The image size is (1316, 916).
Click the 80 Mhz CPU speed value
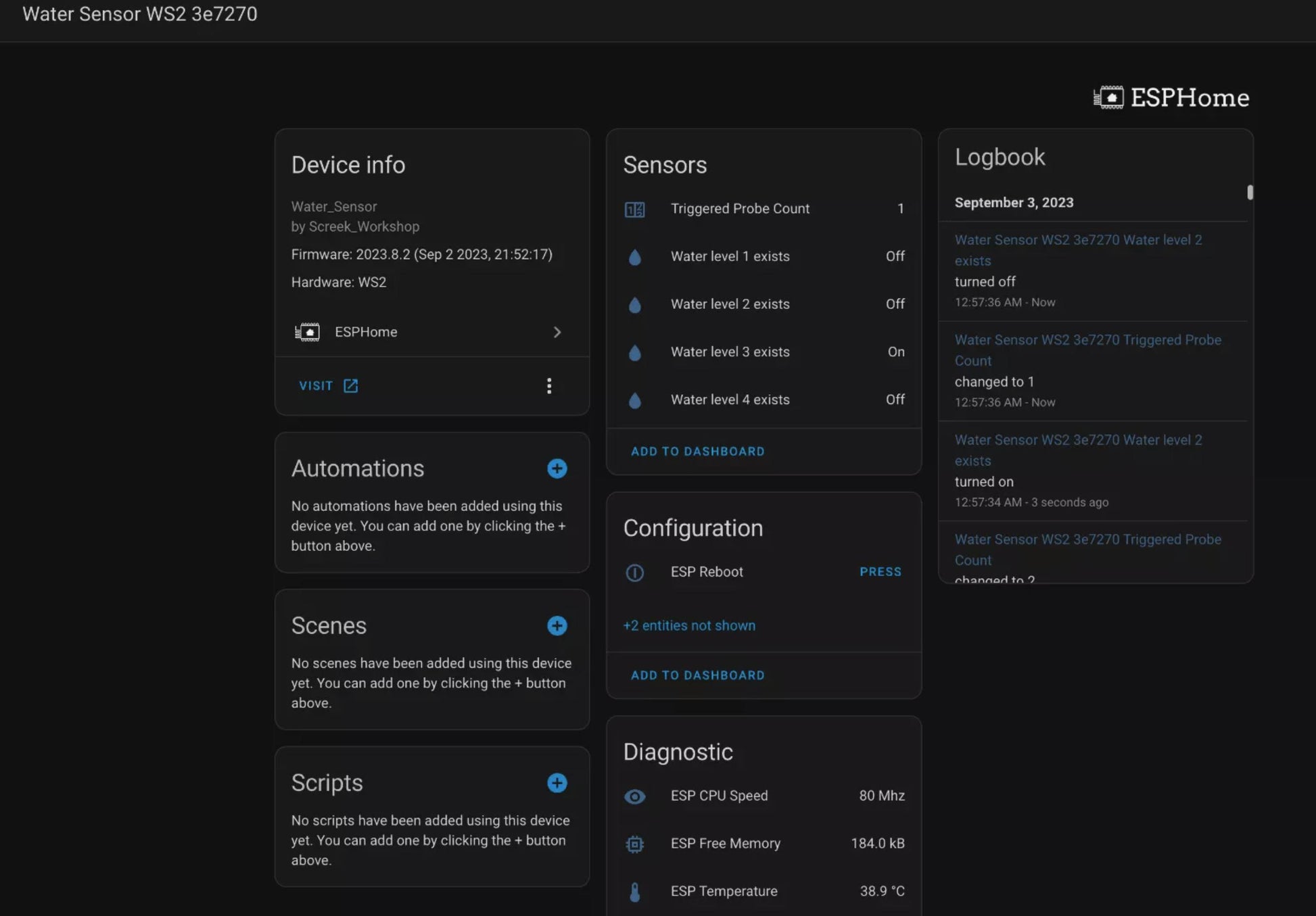[882, 796]
